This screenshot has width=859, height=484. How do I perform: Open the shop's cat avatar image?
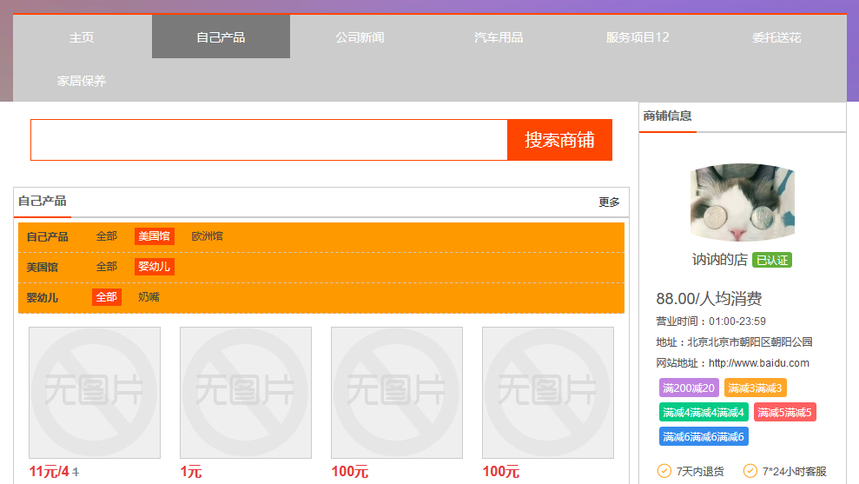point(742,202)
